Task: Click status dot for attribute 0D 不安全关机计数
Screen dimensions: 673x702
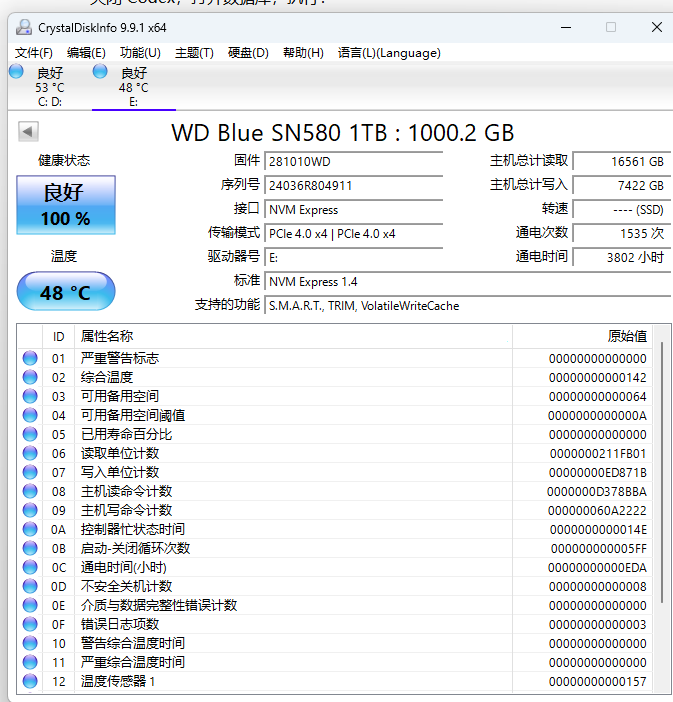Action: [30, 586]
